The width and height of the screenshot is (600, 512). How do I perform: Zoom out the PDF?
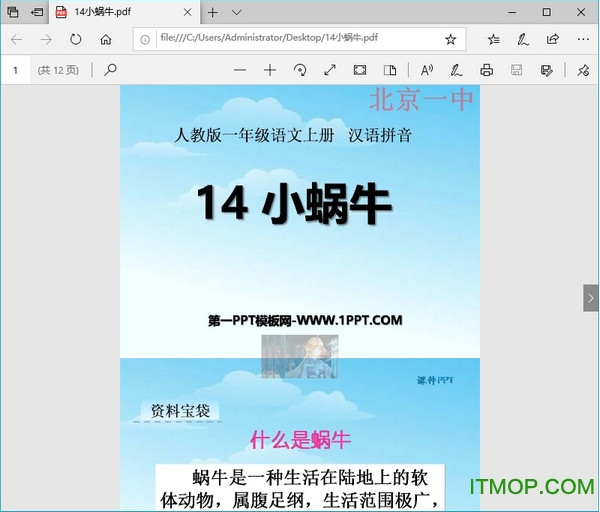coord(240,70)
